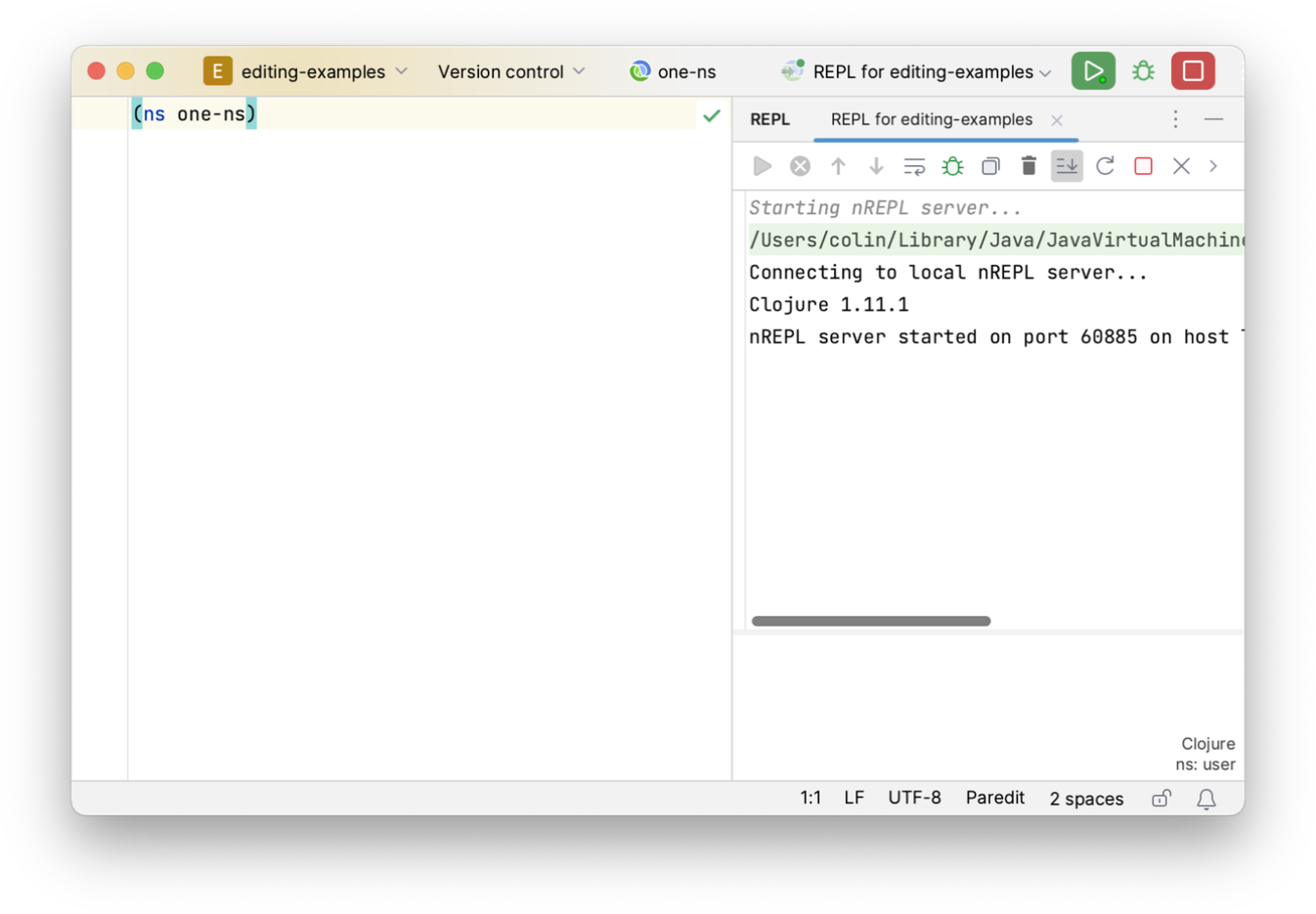1316x914 pixels.
Task: Clear REPL output with the trash icon
Action: (1029, 166)
